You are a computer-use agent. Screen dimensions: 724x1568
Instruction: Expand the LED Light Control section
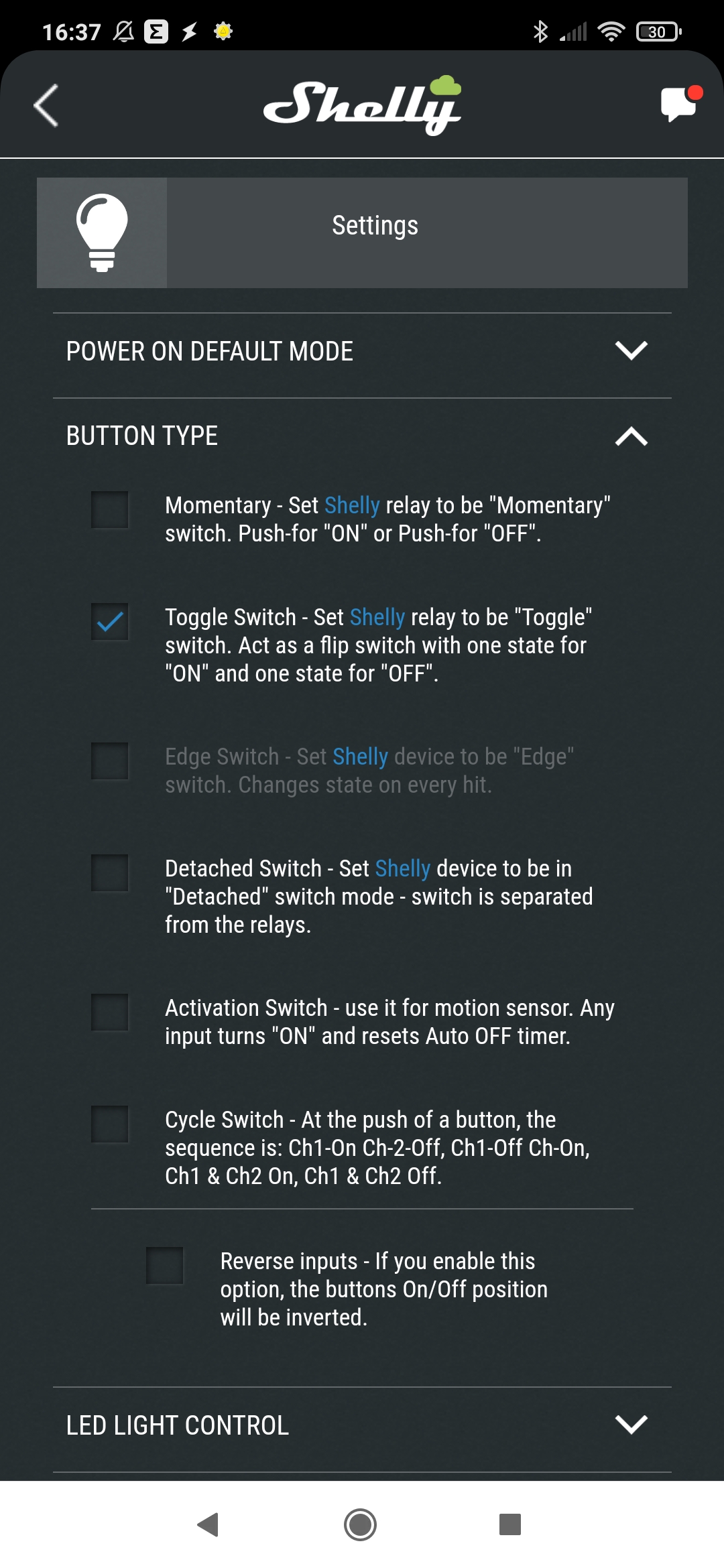pyautogui.click(x=362, y=1425)
